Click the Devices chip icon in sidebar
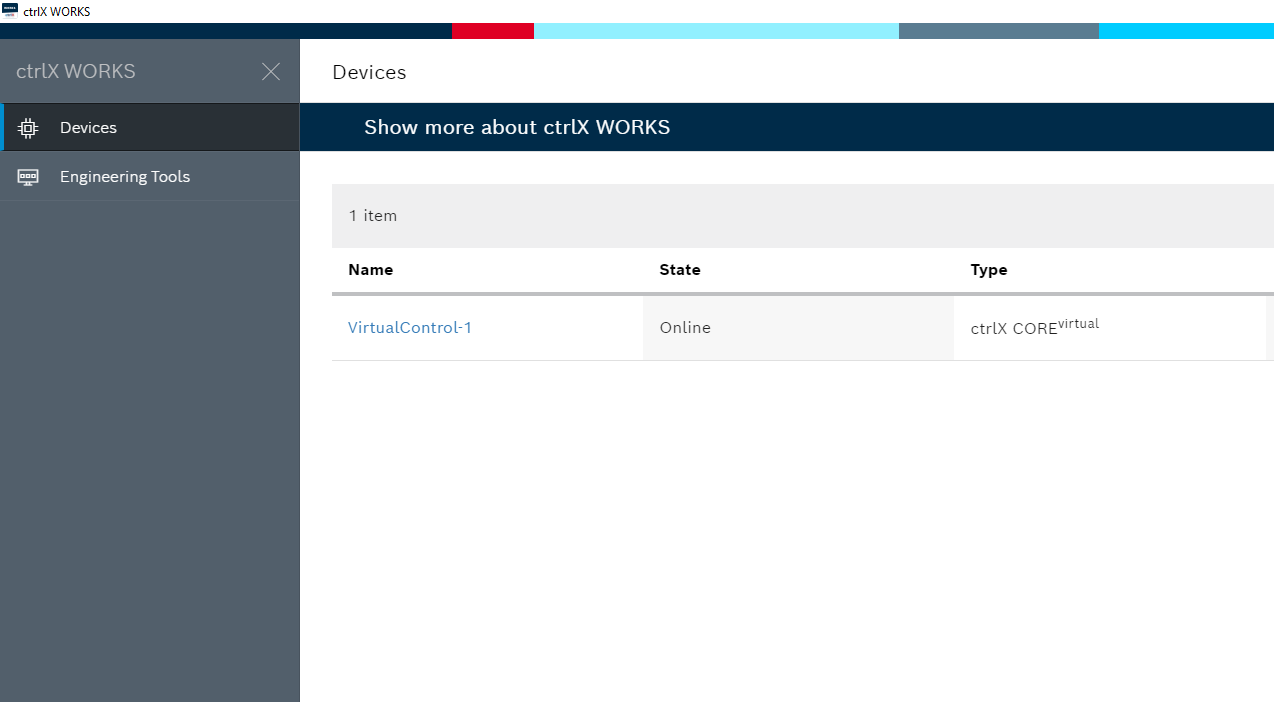This screenshot has width=1274, height=702. [28, 127]
